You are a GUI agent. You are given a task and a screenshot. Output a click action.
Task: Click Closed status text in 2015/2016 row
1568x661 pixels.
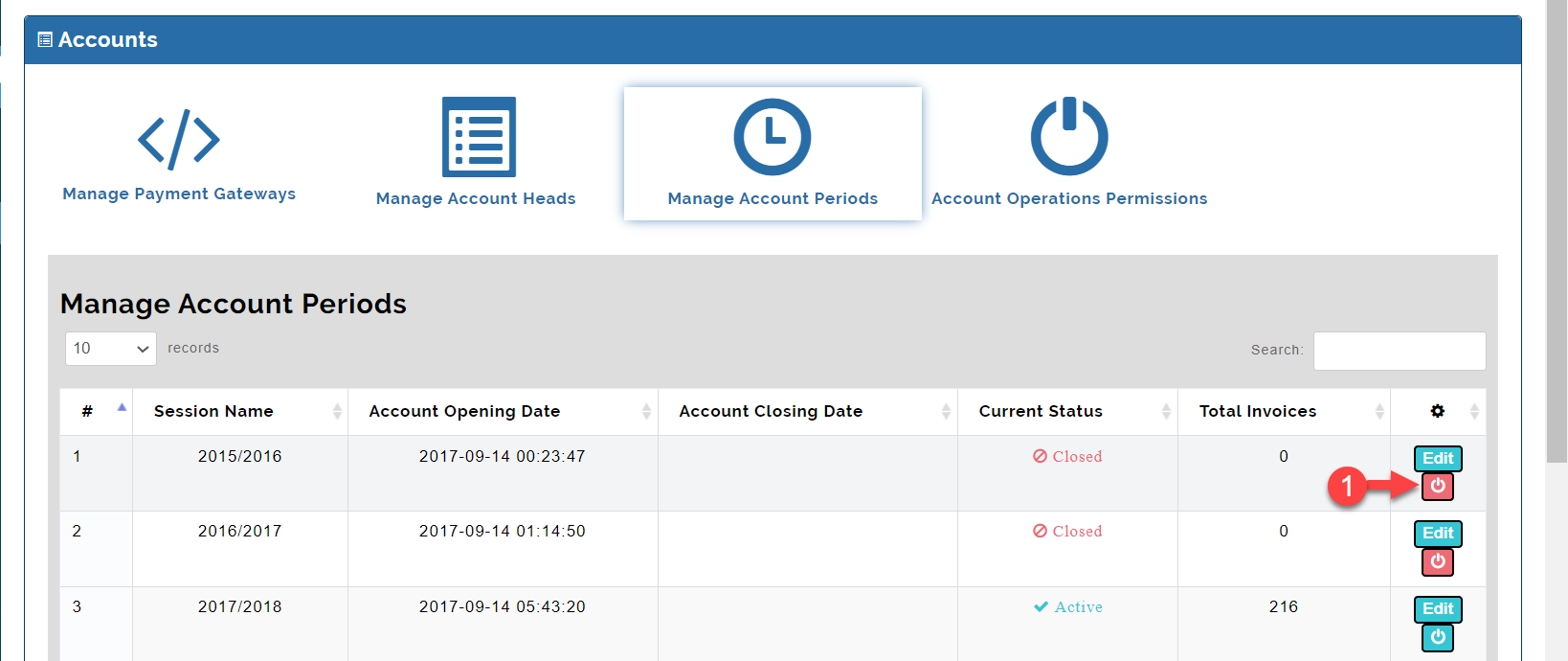click(1078, 456)
